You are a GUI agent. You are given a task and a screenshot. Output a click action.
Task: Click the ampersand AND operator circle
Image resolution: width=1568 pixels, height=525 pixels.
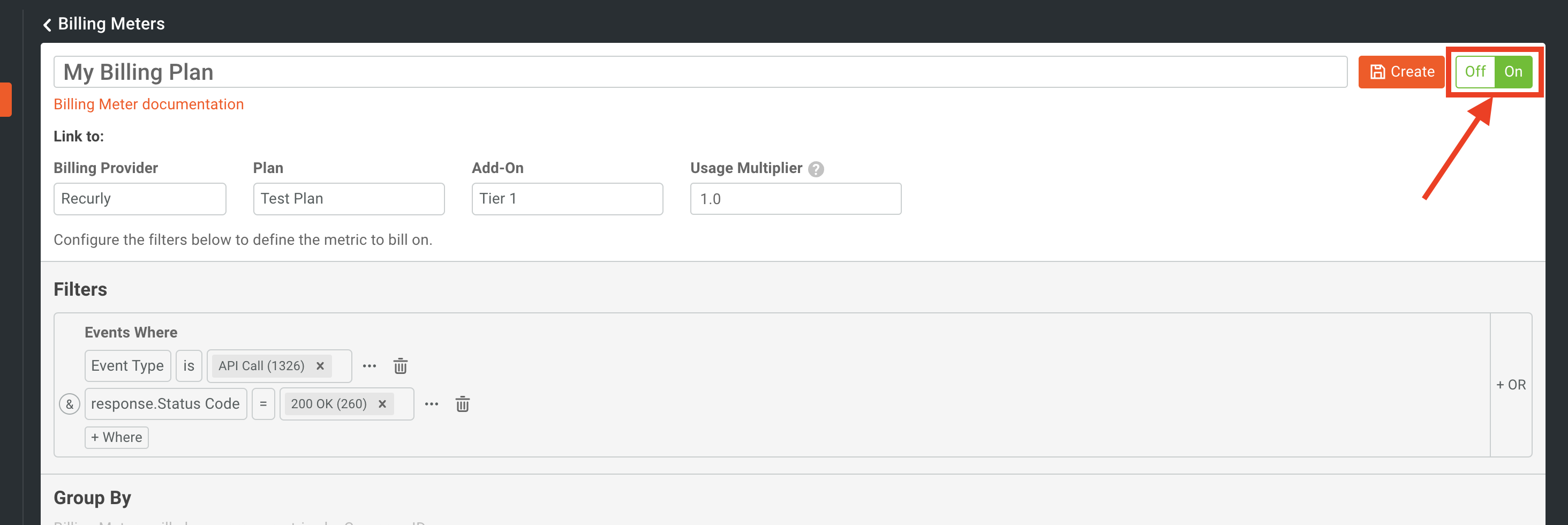coord(70,404)
